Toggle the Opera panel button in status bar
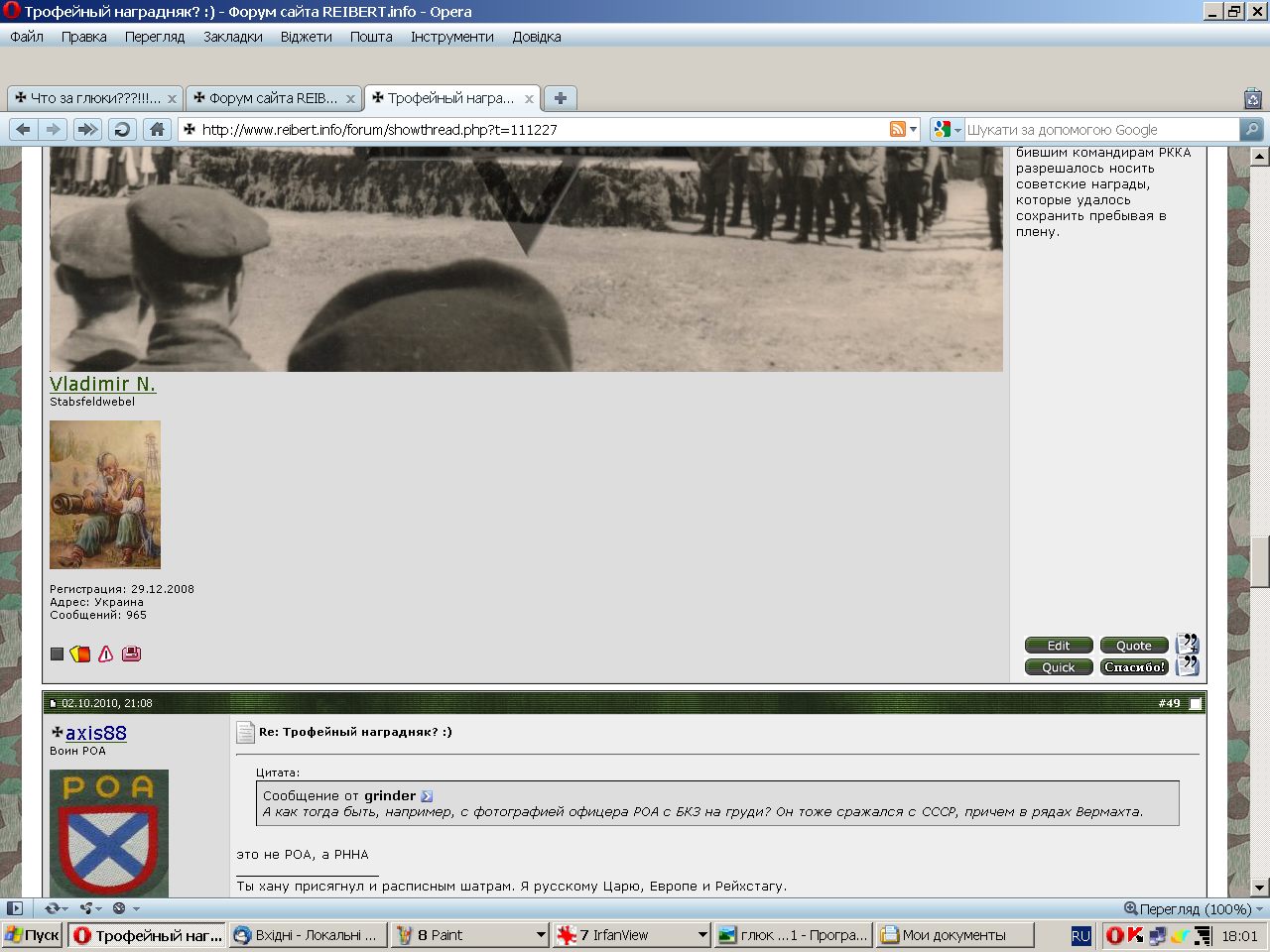1270x952 pixels. (x=14, y=908)
